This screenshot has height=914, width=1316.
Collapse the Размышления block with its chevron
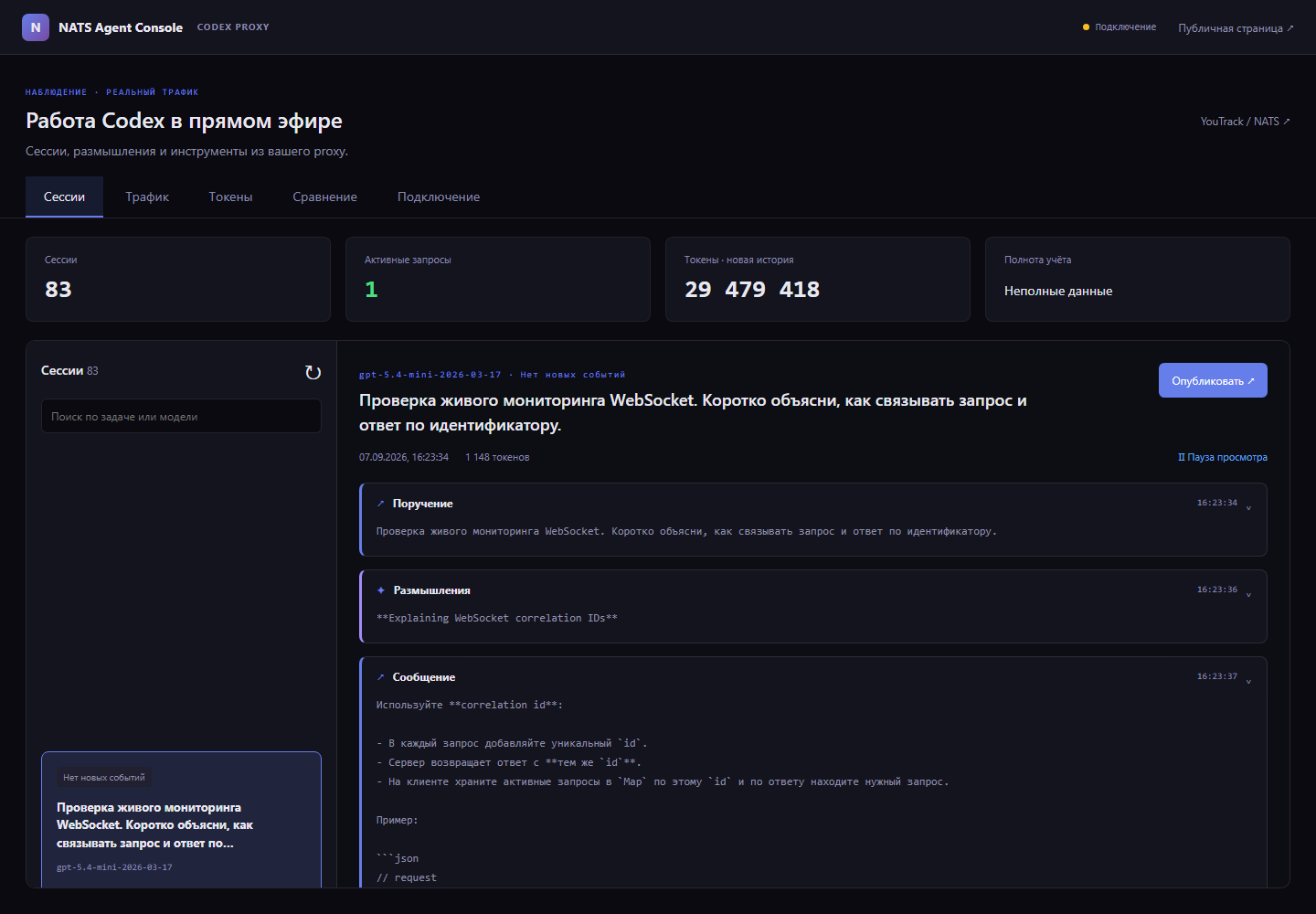[1248, 595]
